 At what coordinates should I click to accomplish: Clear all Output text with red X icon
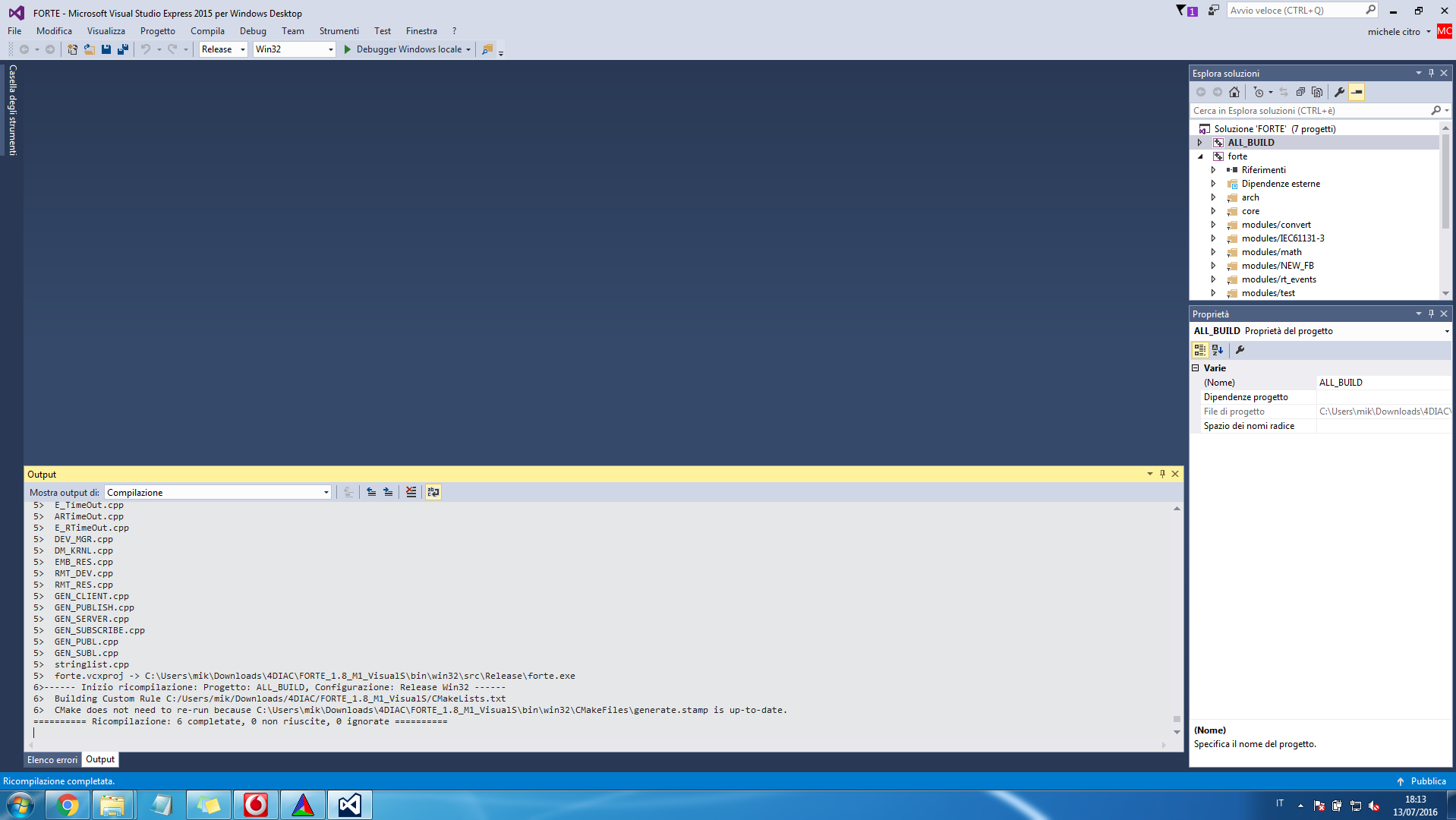[411, 492]
